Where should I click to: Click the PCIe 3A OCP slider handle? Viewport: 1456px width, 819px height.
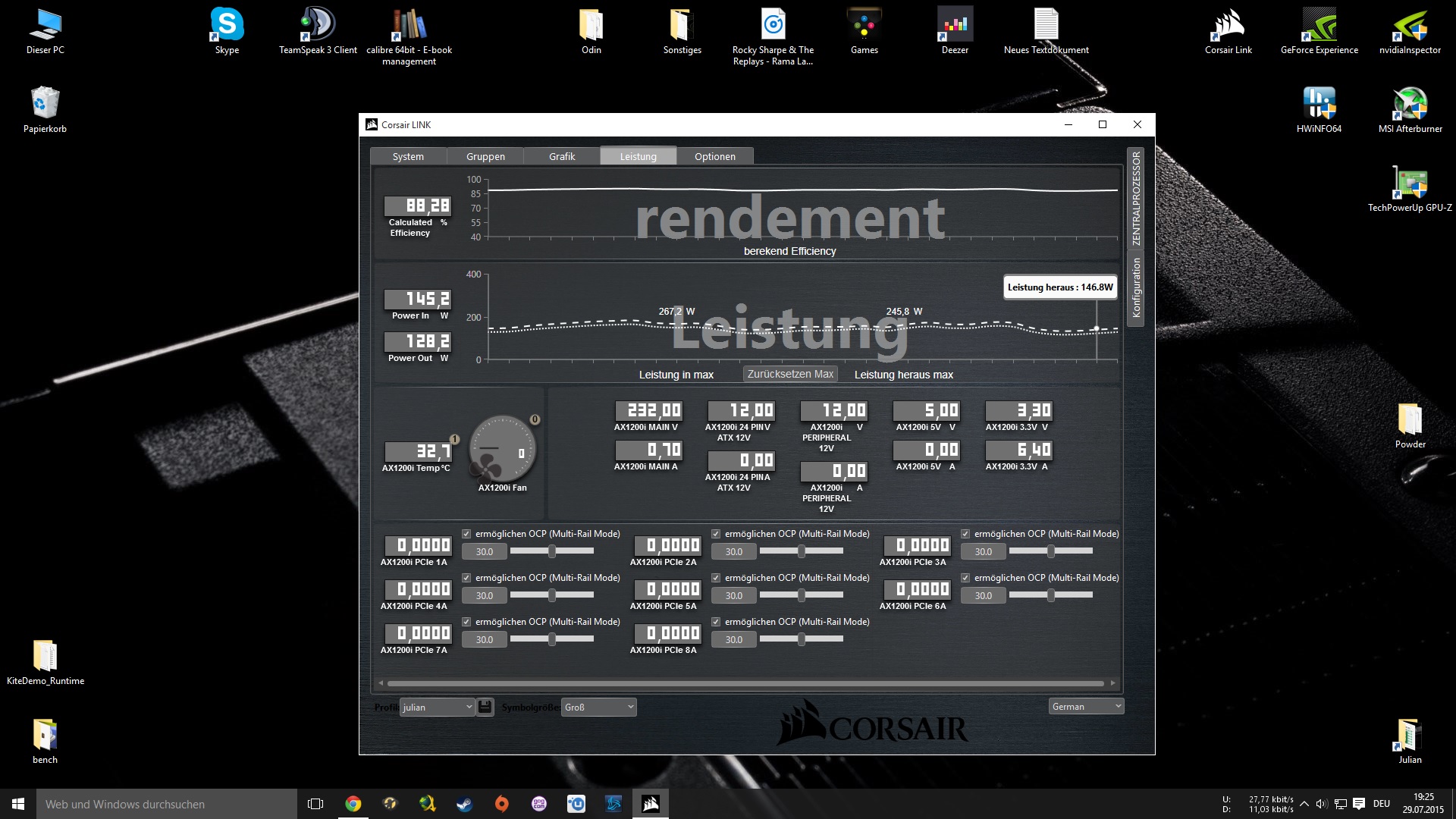(x=1051, y=551)
